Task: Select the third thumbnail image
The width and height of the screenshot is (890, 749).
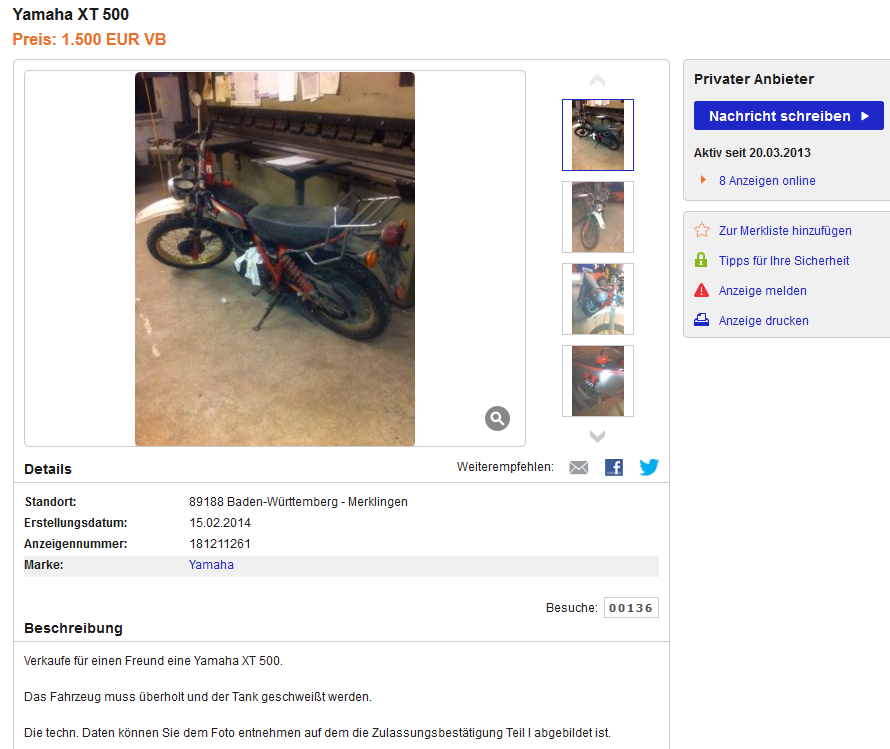Action: 598,299
